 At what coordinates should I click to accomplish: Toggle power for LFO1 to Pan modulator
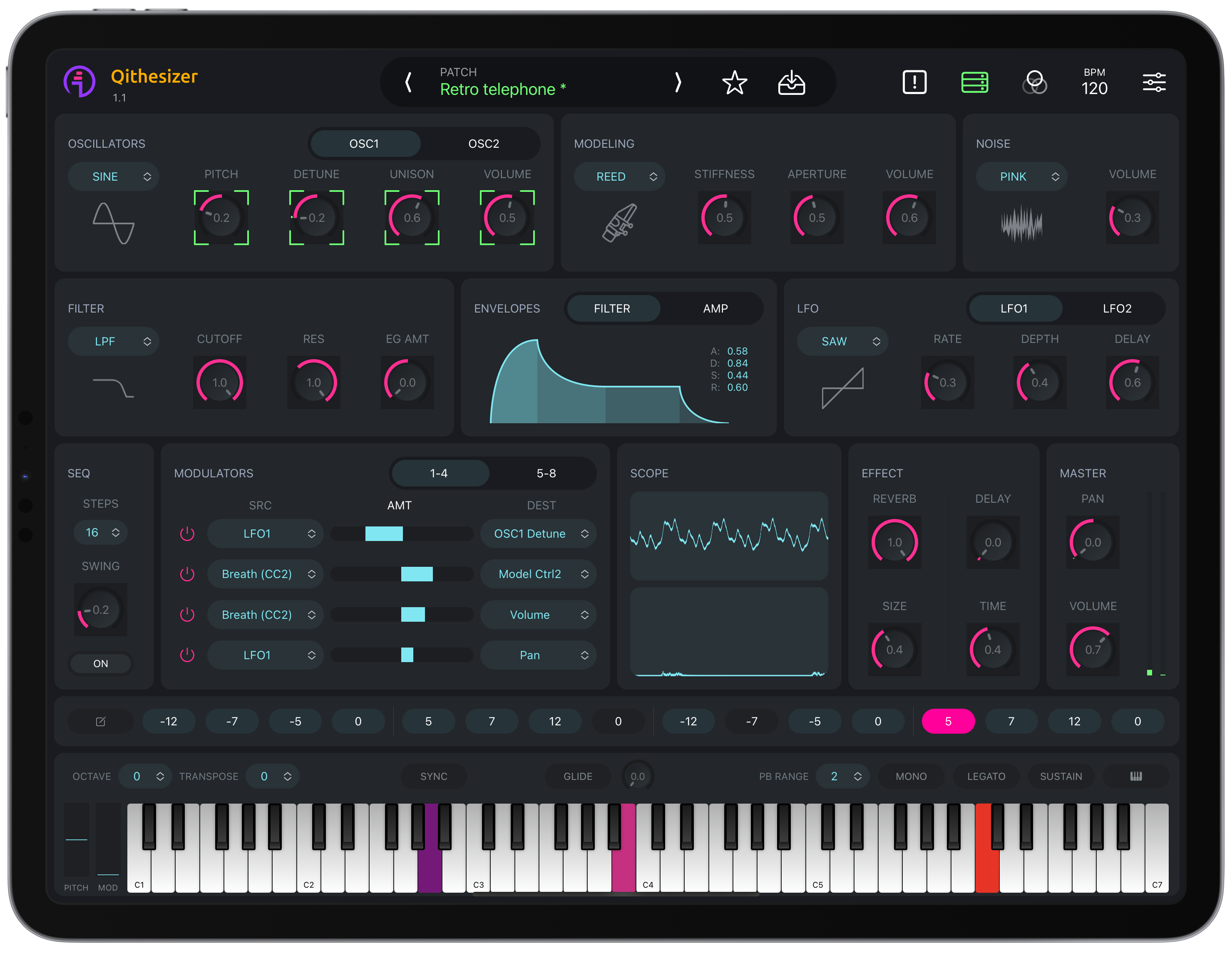(187, 655)
